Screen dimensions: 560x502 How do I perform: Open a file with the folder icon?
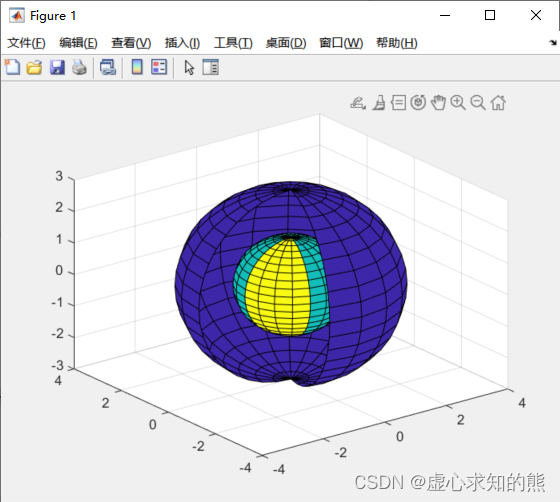pyautogui.click(x=34, y=67)
